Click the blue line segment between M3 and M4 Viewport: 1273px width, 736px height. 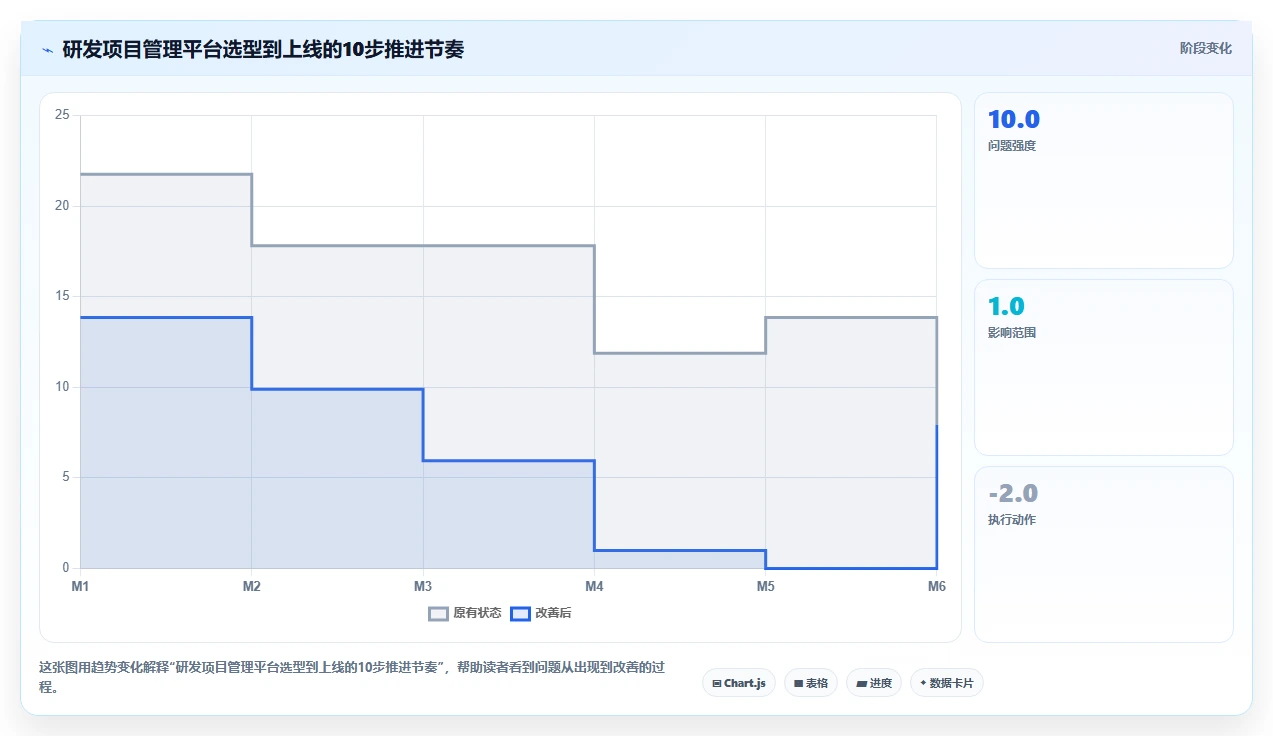508,460
